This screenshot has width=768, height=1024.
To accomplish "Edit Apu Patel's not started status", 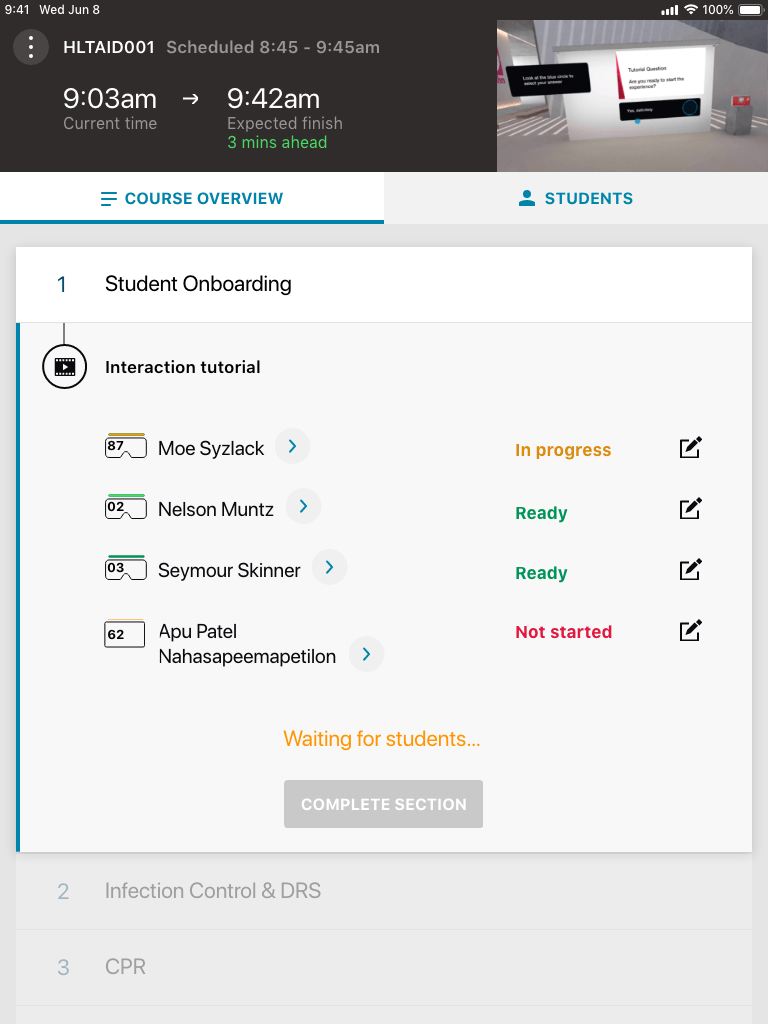I will pyautogui.click(x=690, y=630).
